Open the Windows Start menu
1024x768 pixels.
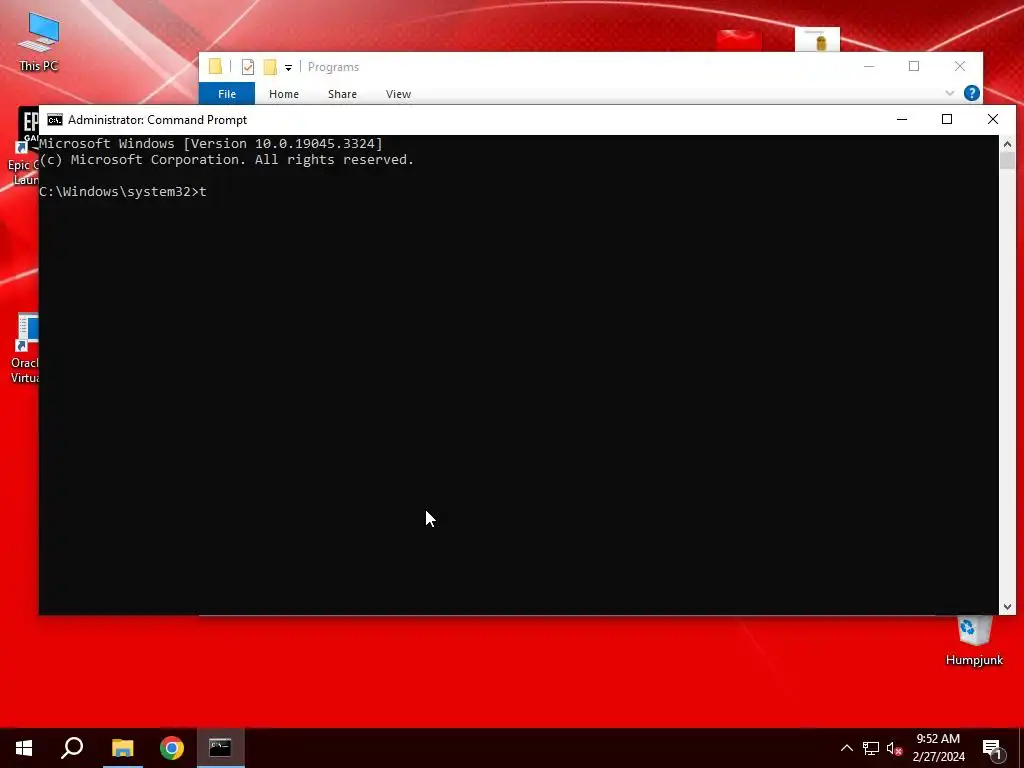coord(24,748)
